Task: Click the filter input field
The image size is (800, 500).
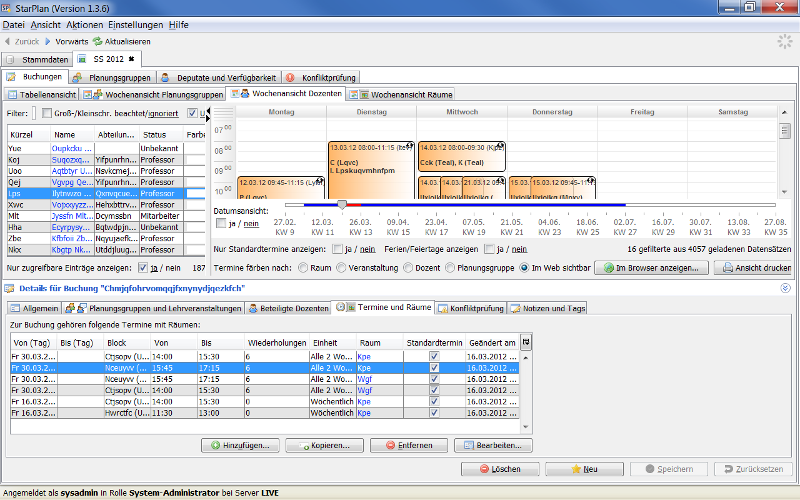Action: pos(34,113)
